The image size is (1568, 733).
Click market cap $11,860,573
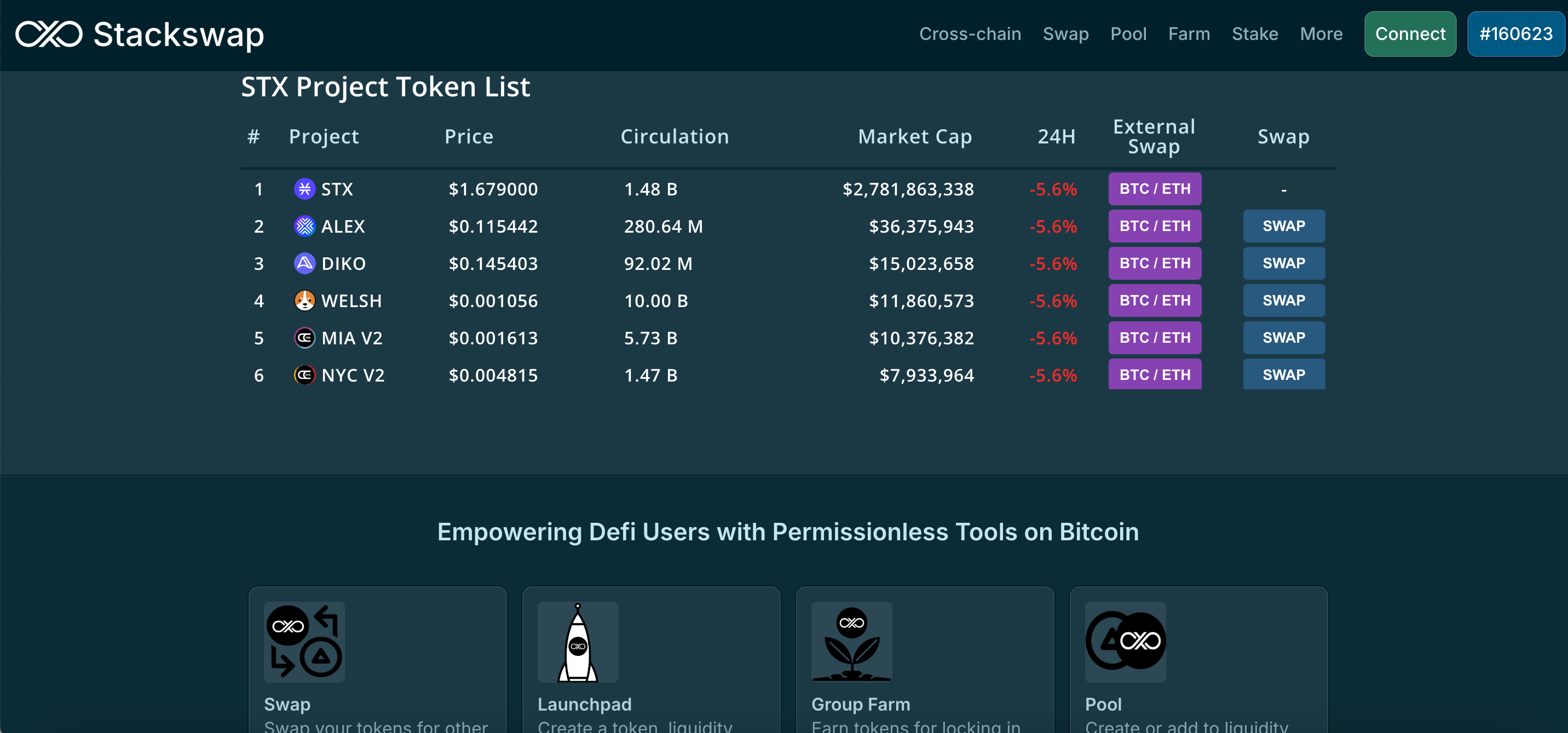click(921, 301)
